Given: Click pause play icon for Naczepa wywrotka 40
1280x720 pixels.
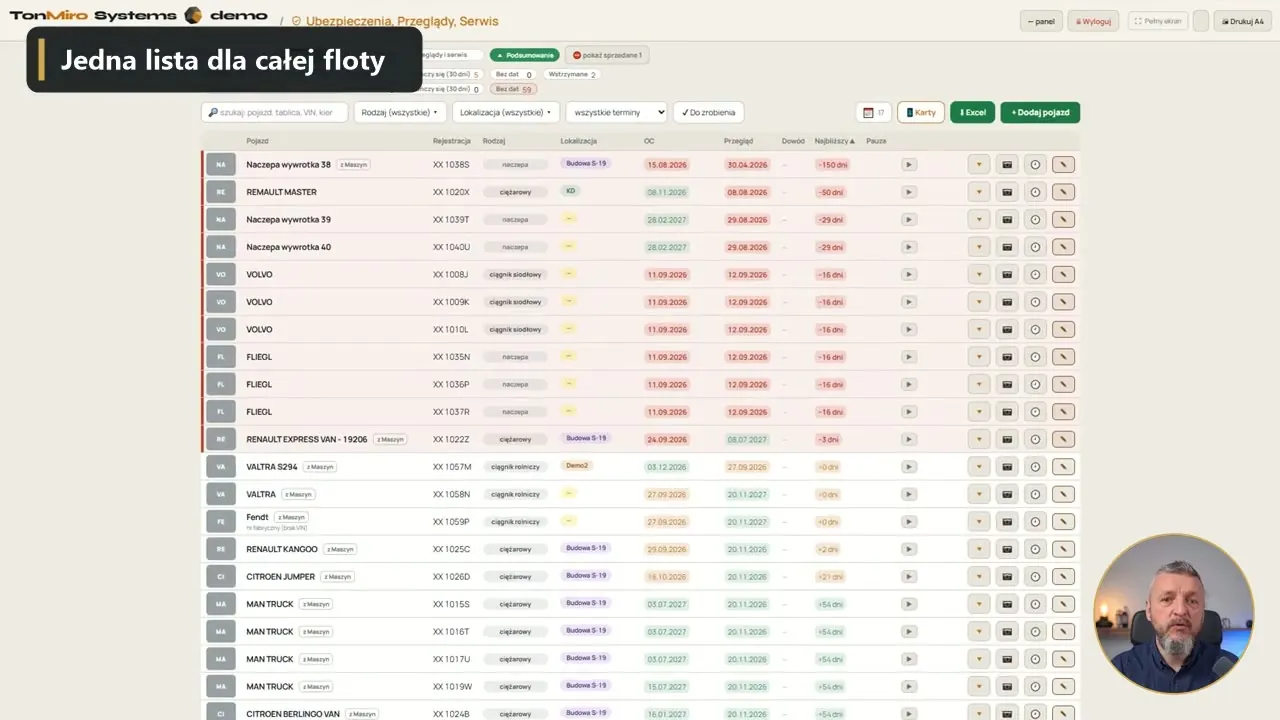Looking at the screenshot, I should tap(908, 247).
